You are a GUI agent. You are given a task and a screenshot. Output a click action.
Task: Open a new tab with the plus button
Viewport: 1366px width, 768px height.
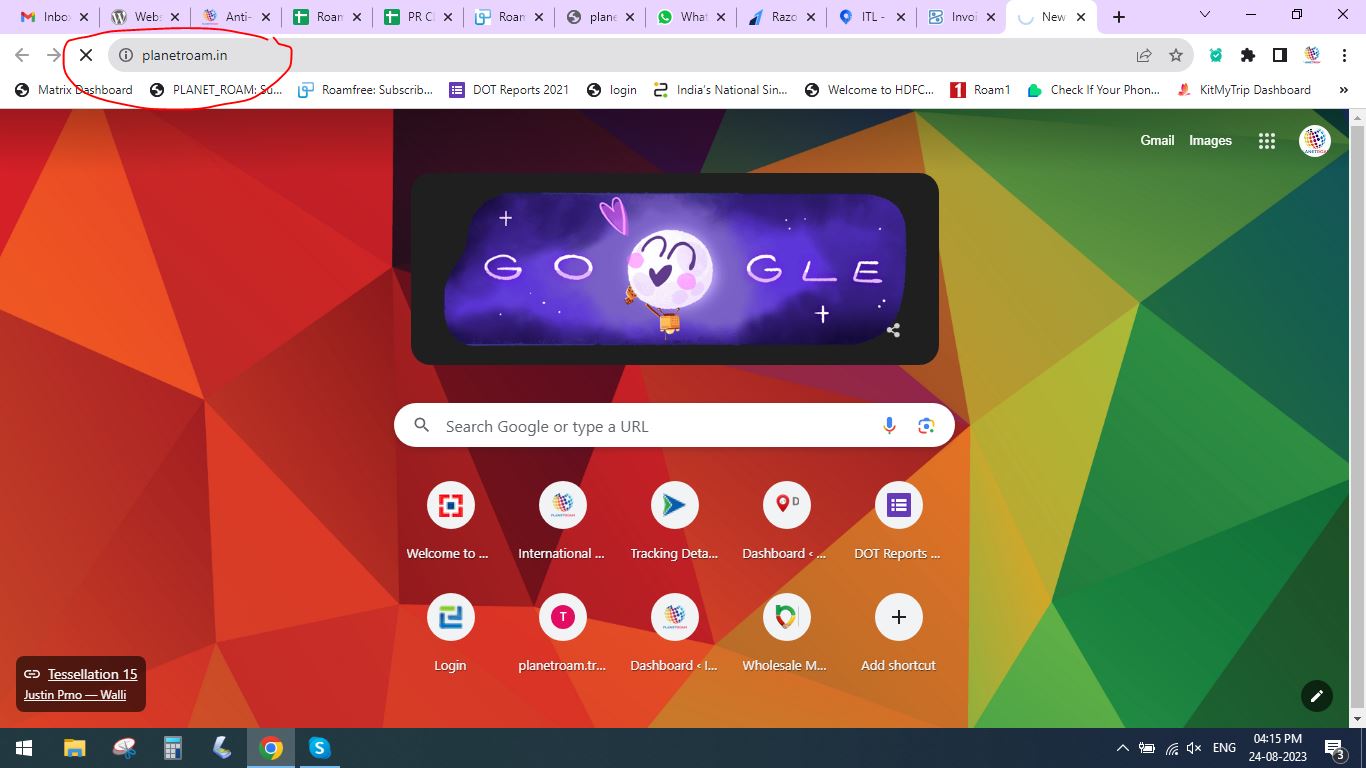pyautogui.click(x=1119, y=17)
